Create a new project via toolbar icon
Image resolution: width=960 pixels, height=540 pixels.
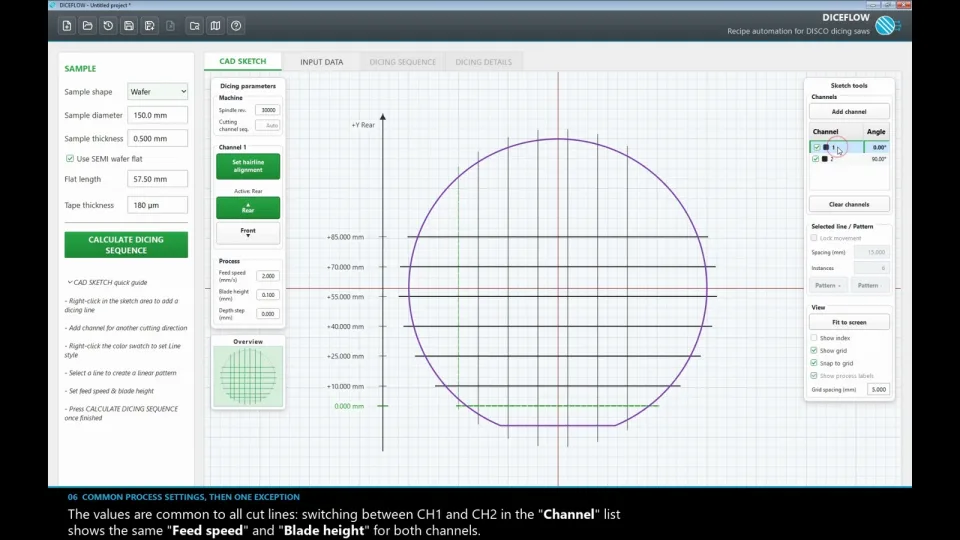click(67, 26)
